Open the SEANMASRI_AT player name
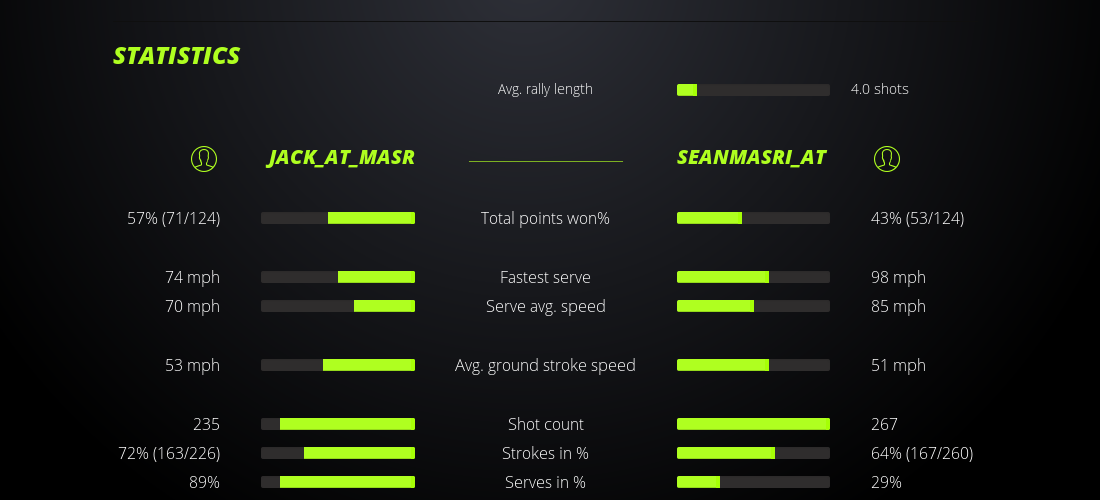Image resolution: width=1100 pixels, height=500 pixels. pos(751,158)
